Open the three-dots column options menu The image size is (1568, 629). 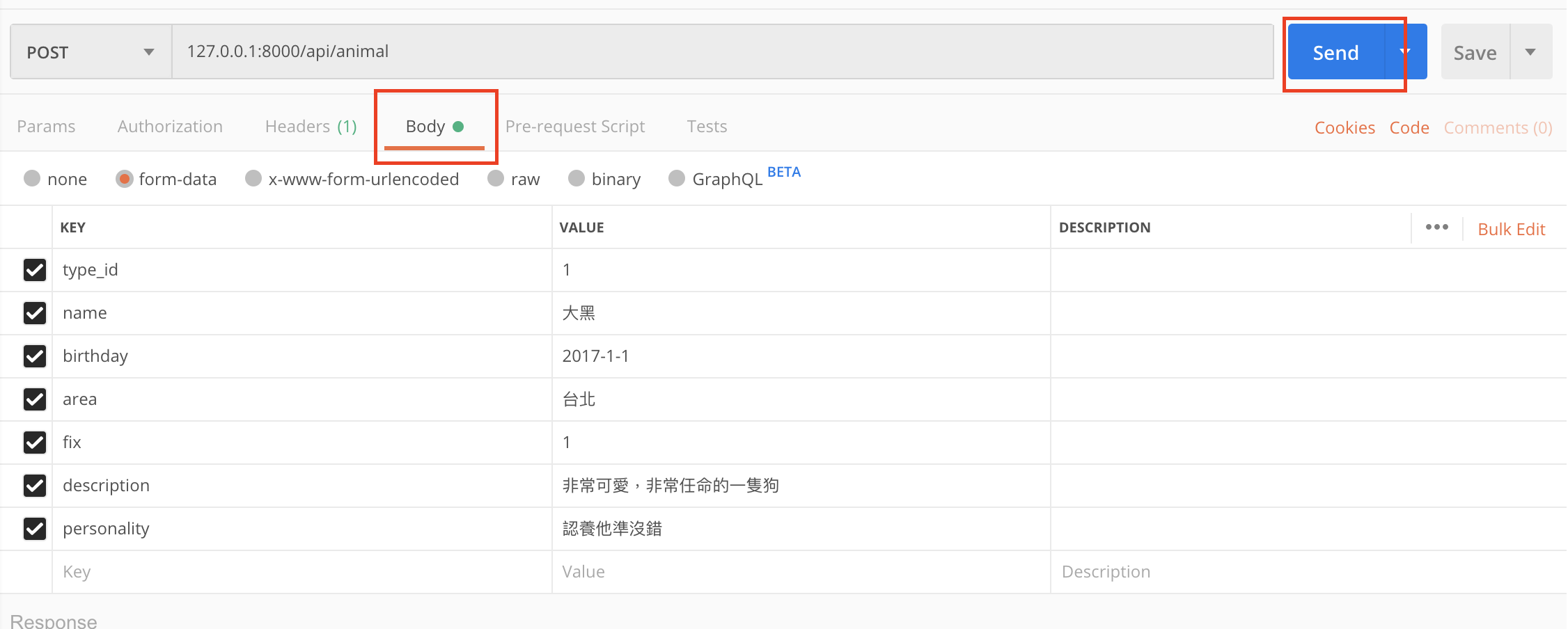1436,228
